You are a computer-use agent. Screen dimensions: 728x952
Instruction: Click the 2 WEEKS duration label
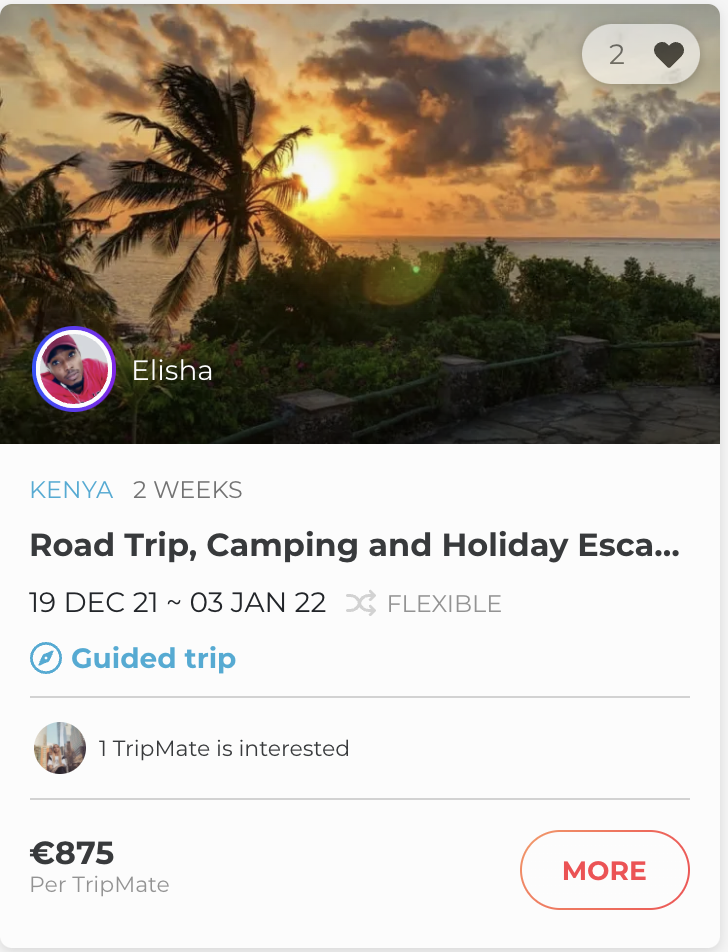187,490
